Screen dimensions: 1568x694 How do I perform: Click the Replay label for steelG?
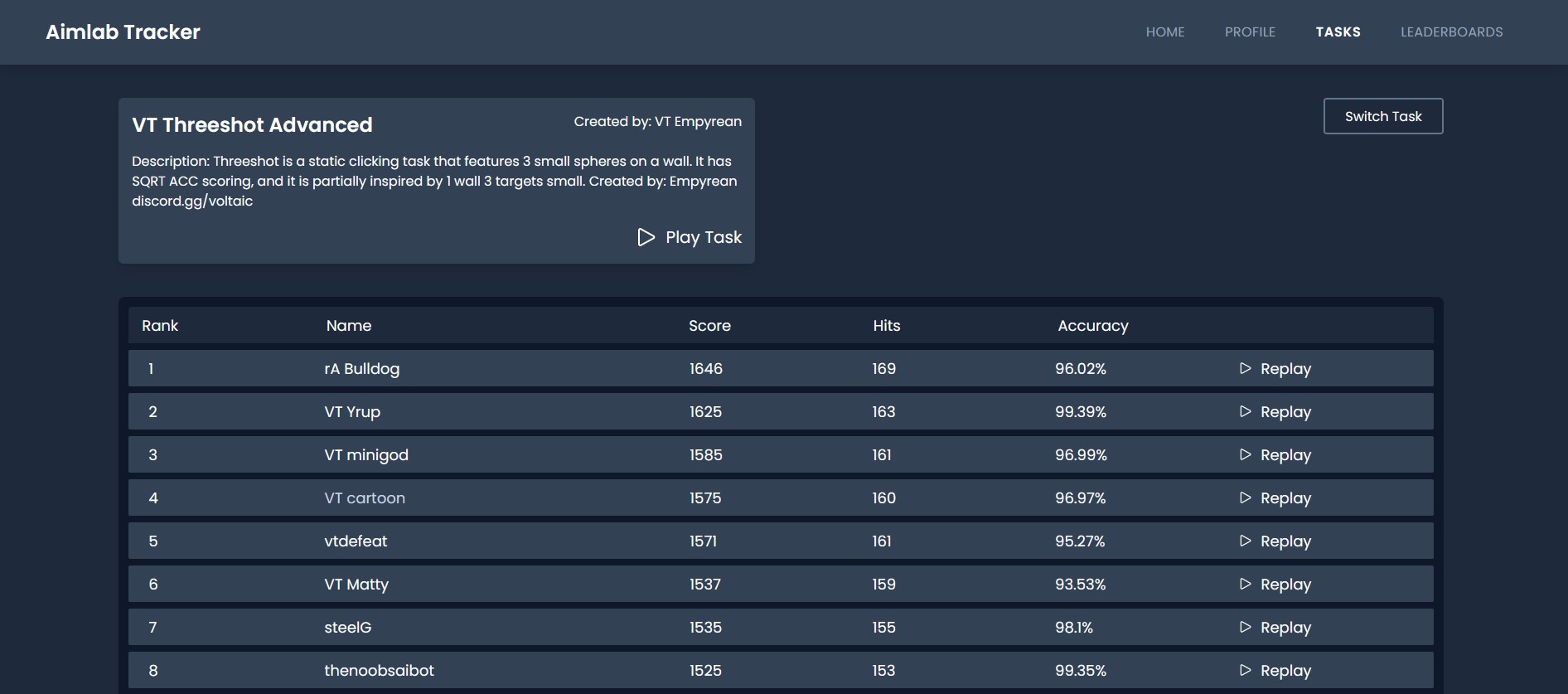pos(1285,628)
